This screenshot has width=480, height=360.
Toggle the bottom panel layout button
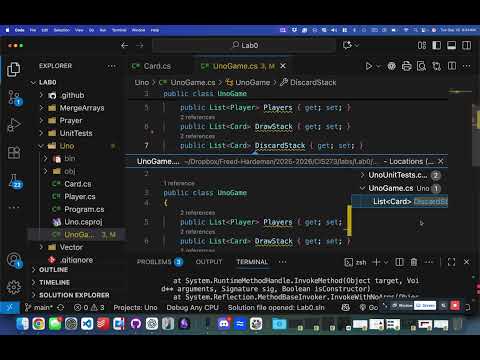[452, 45]
